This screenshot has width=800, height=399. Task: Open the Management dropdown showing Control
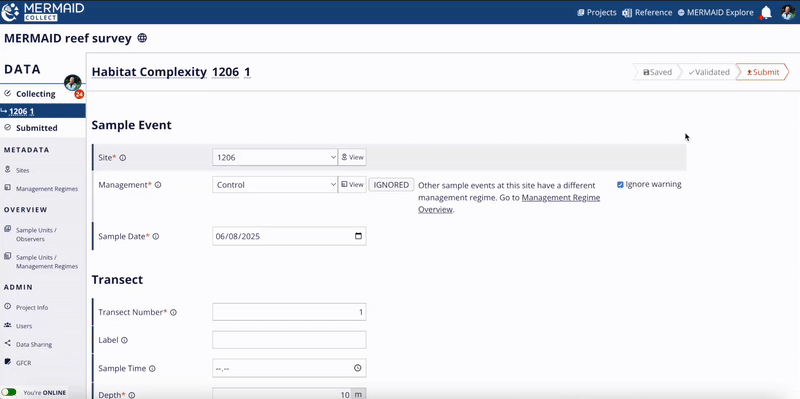pyautogui.click(x=275, y=185)
